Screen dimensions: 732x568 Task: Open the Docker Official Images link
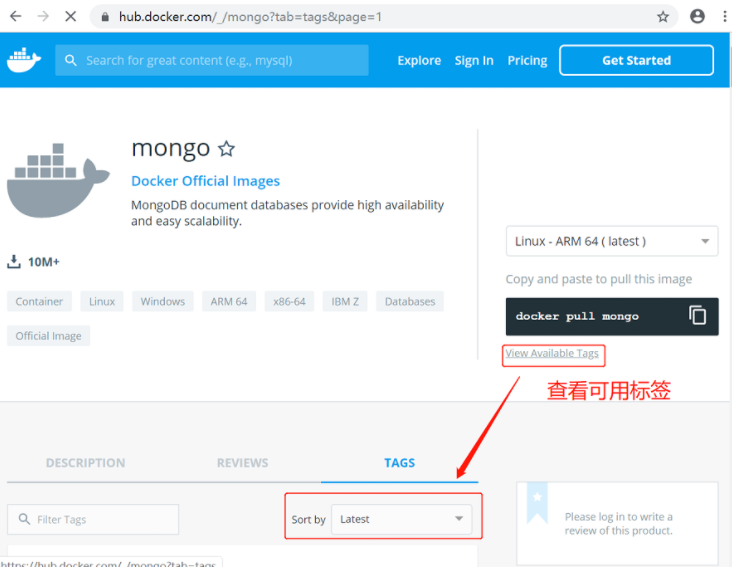[x=205, y=181]
